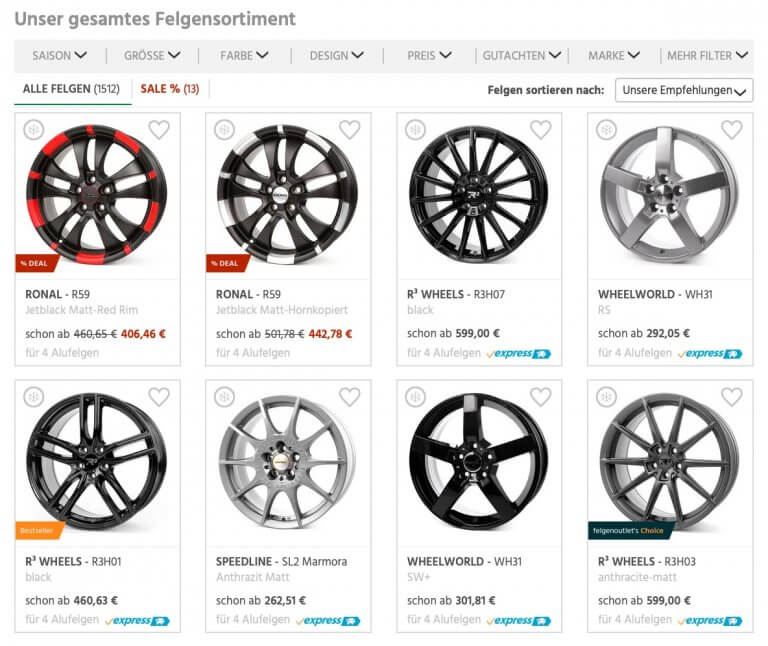
Task: Open the Speedline SL2 Marmora product link
Action: [x=281, y=561]
